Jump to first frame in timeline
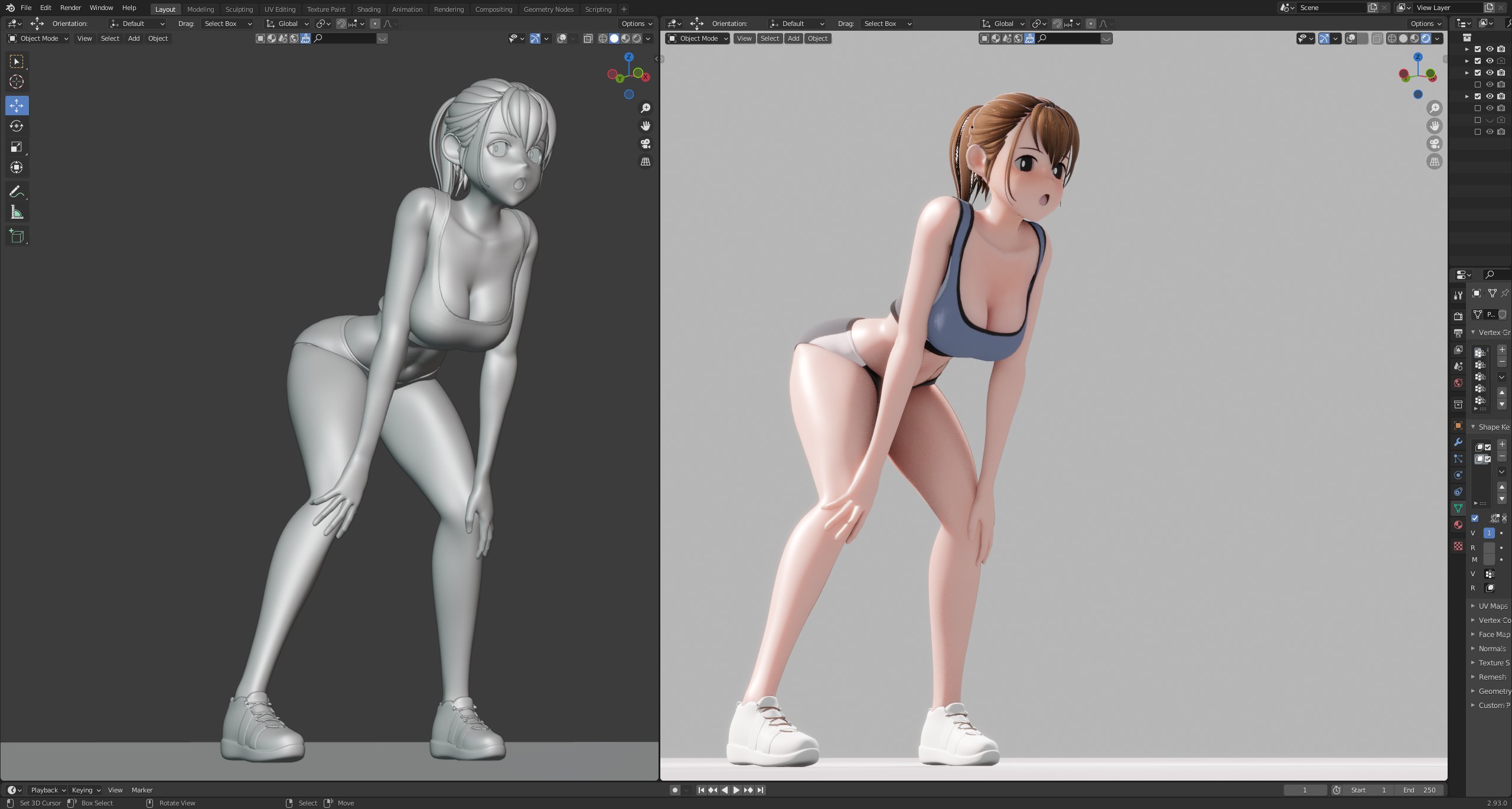The width and height of the screenshot is (1512, 809). 701,790
